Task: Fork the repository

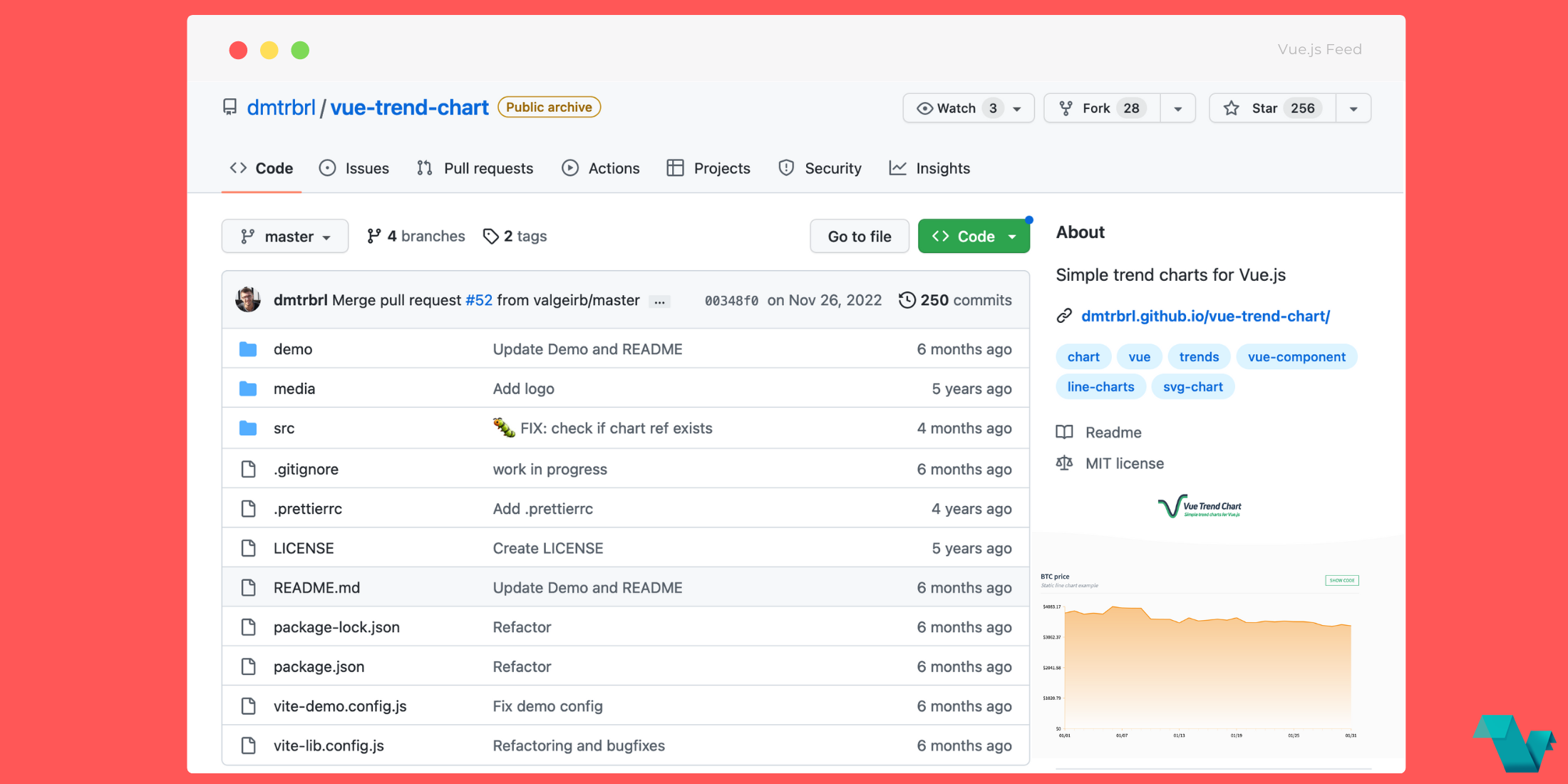Action: tap(1097, 108)
